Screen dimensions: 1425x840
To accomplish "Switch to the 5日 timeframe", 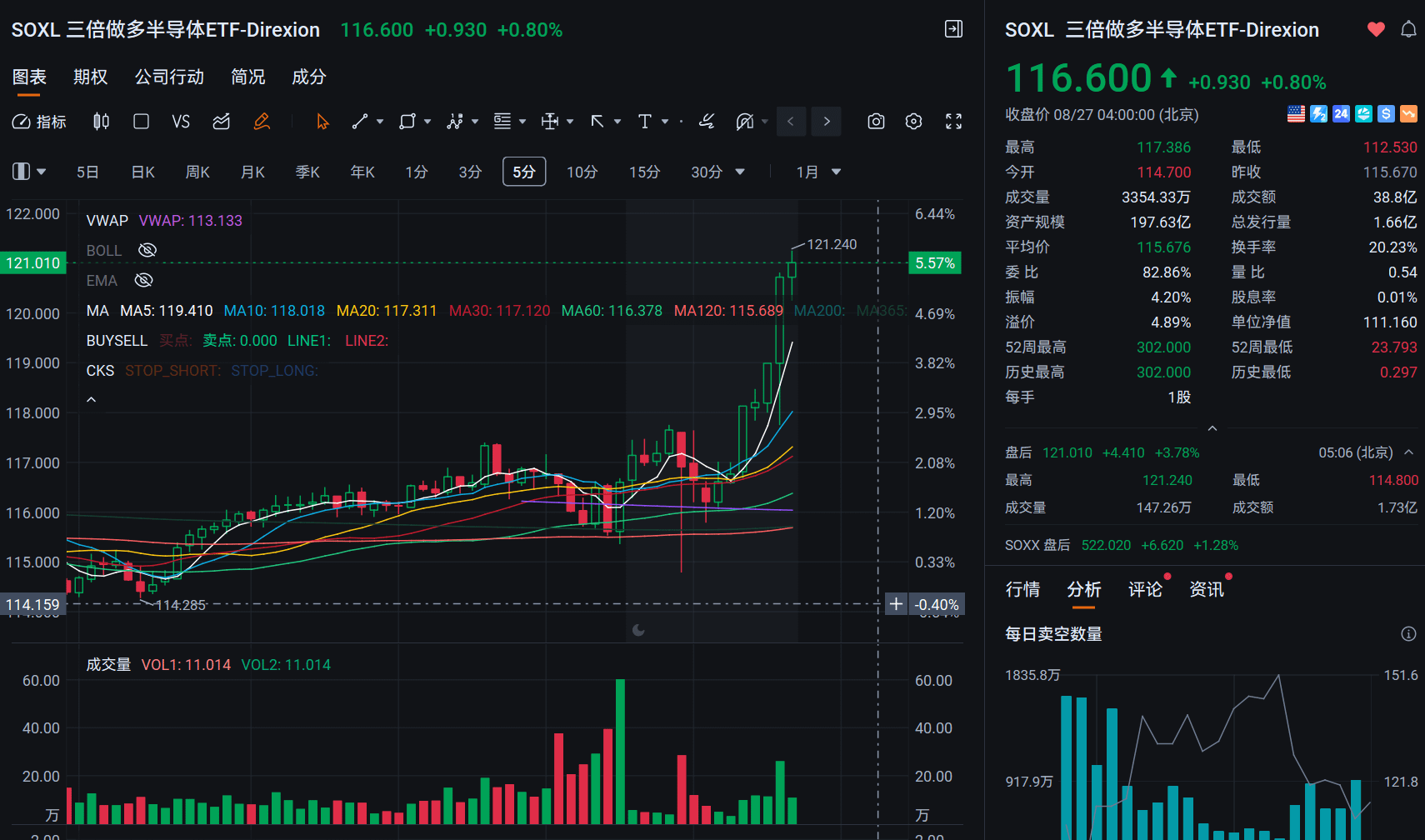I will click(x=87, y=172).
